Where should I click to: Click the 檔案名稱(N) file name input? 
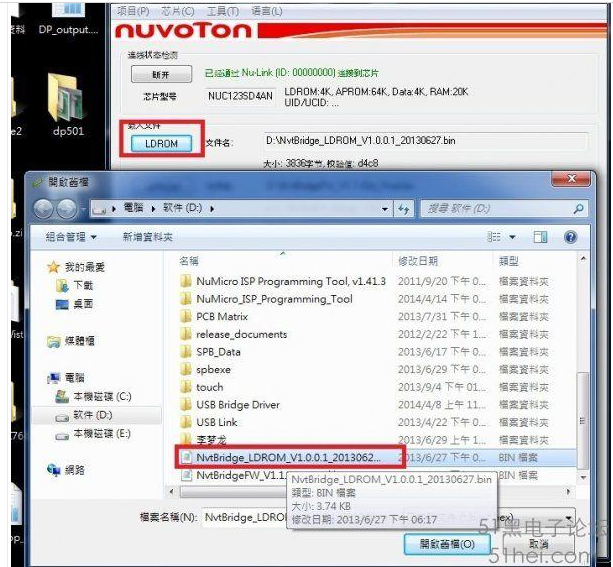(245, 517)
